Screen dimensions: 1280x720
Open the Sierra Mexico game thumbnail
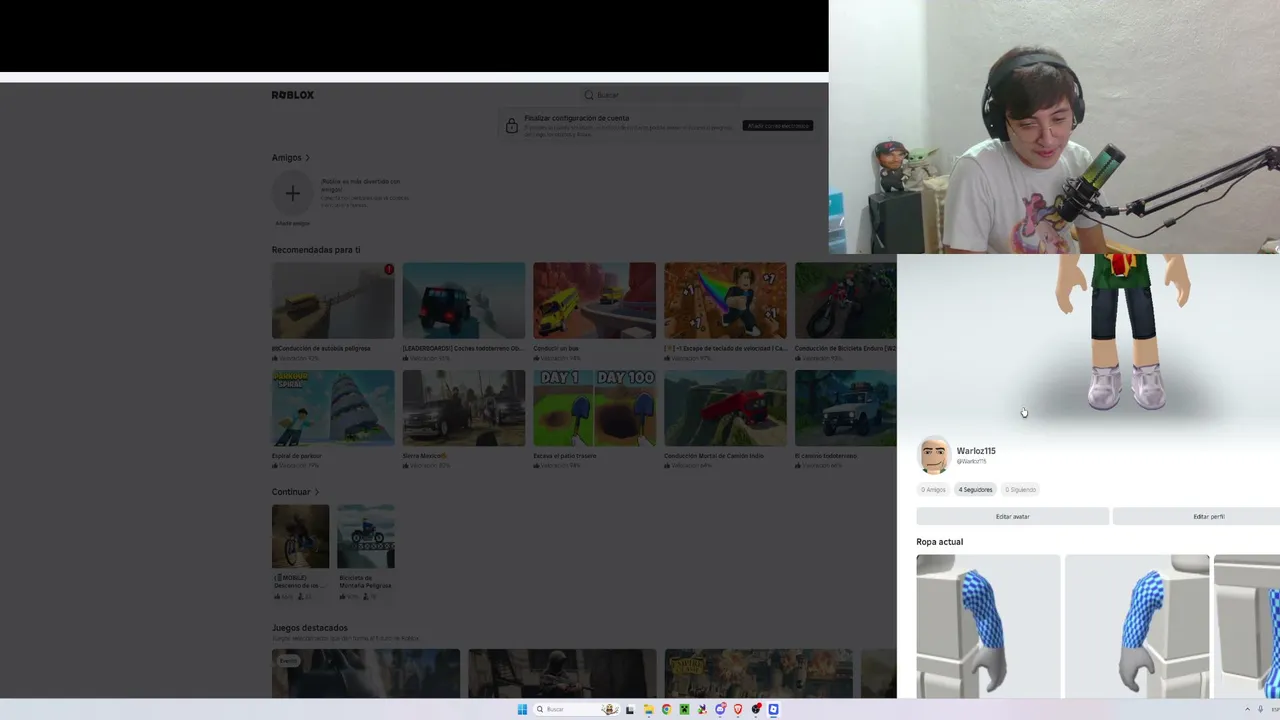464,408
